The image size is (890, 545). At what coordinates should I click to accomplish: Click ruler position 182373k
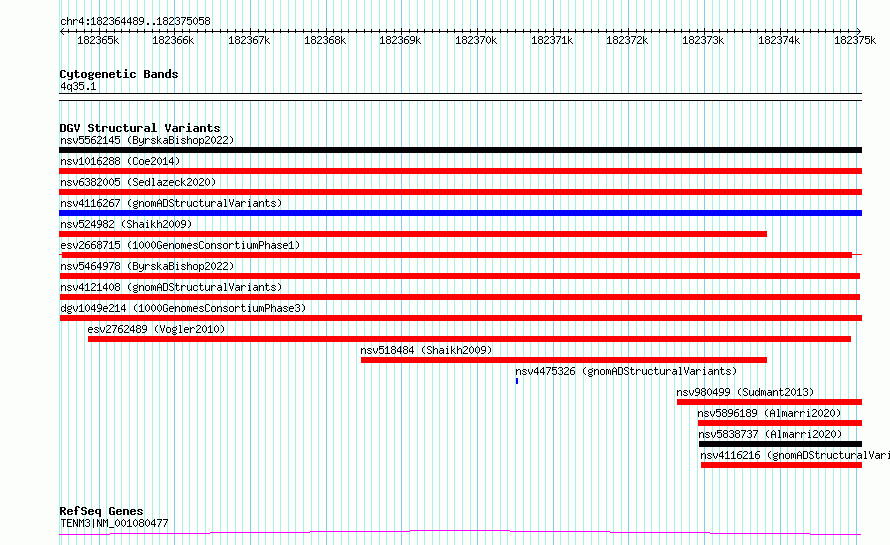(x=703, y=40)
